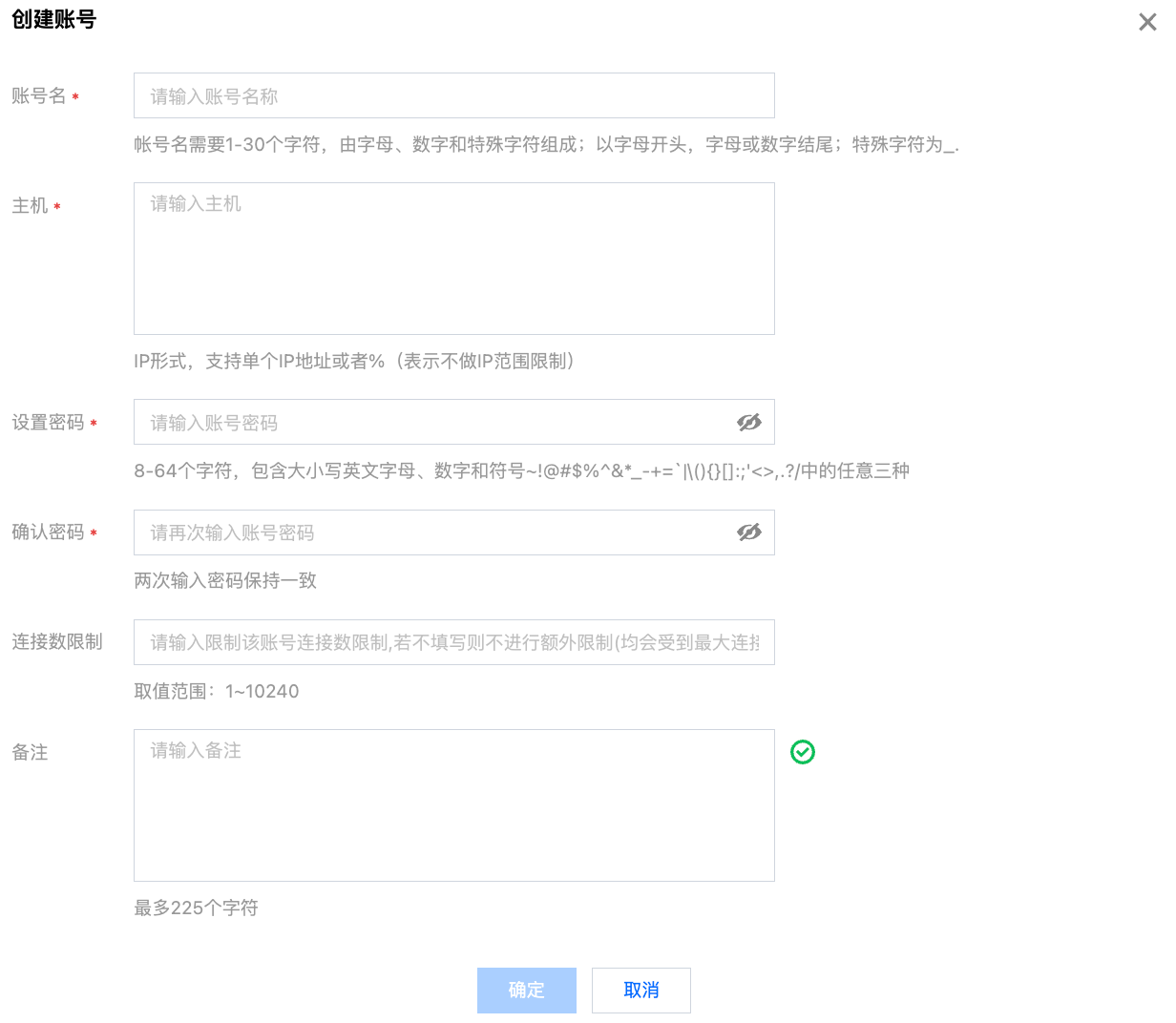The width and height of the screenshot is (1176, 1023).
Task: Click the 创建账号 dialog title
Action: pos(53,19)
